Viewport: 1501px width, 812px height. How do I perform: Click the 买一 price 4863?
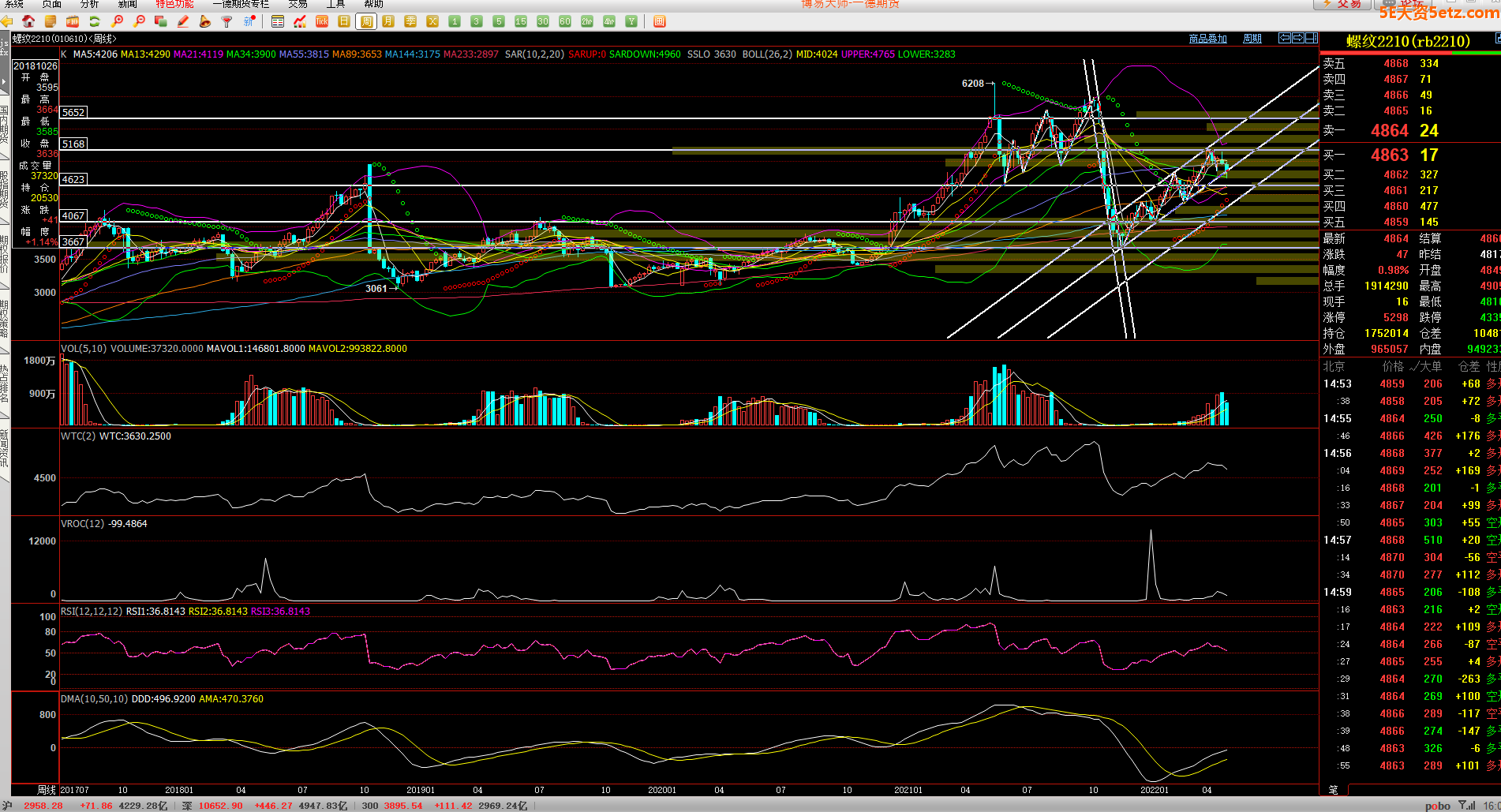1390,155
